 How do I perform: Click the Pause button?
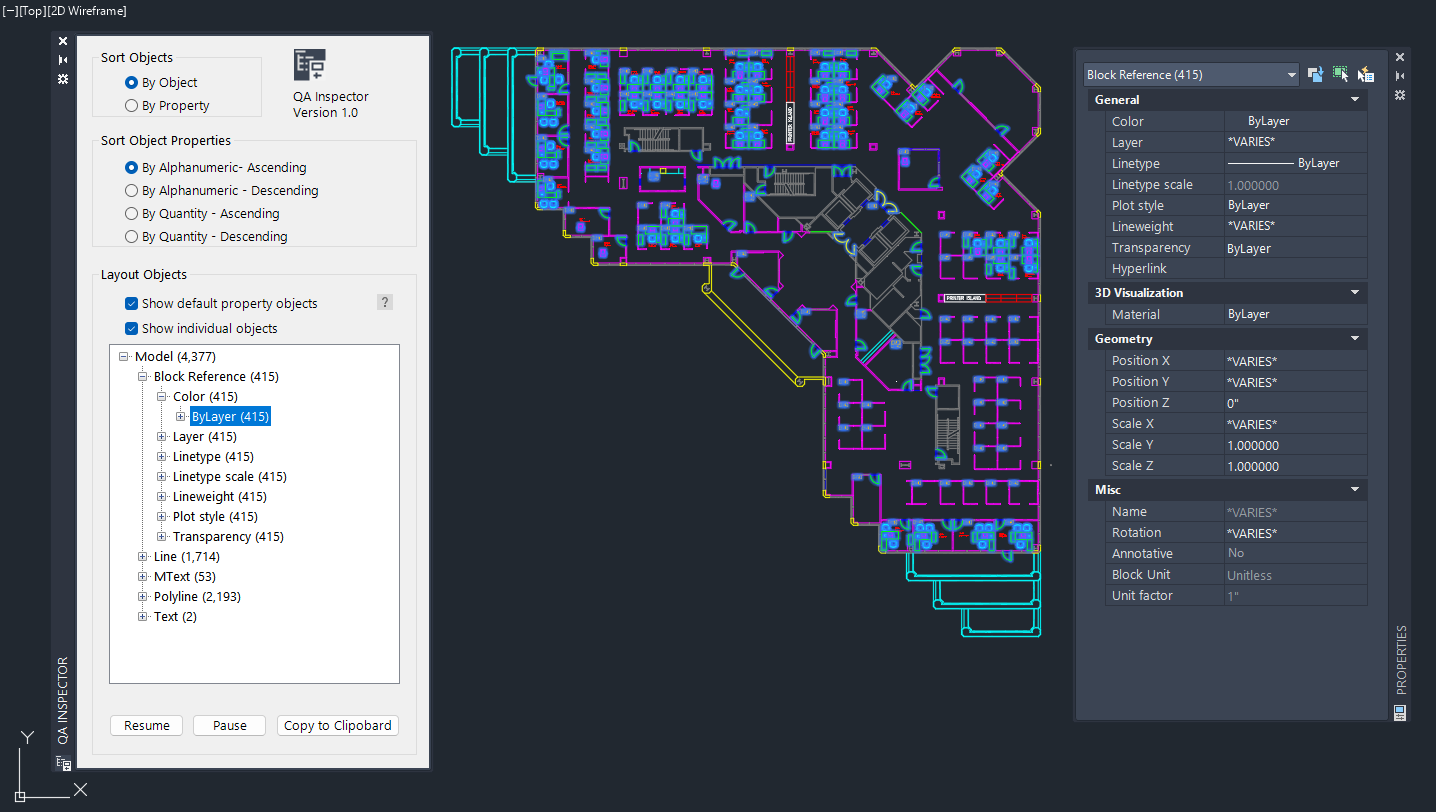click(x=230, y=726)
